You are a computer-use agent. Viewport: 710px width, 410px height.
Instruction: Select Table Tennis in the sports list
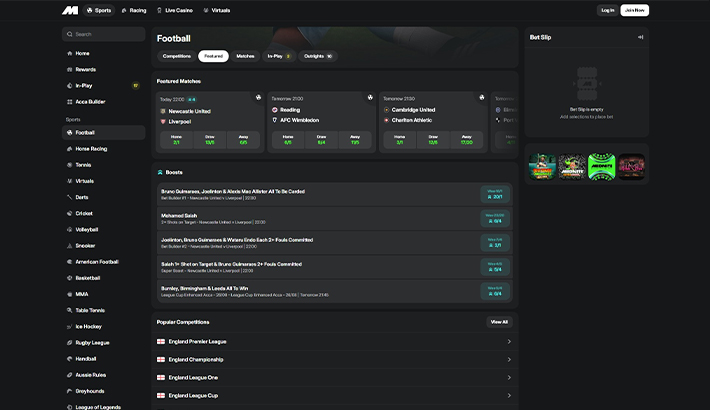pos(104,310)
